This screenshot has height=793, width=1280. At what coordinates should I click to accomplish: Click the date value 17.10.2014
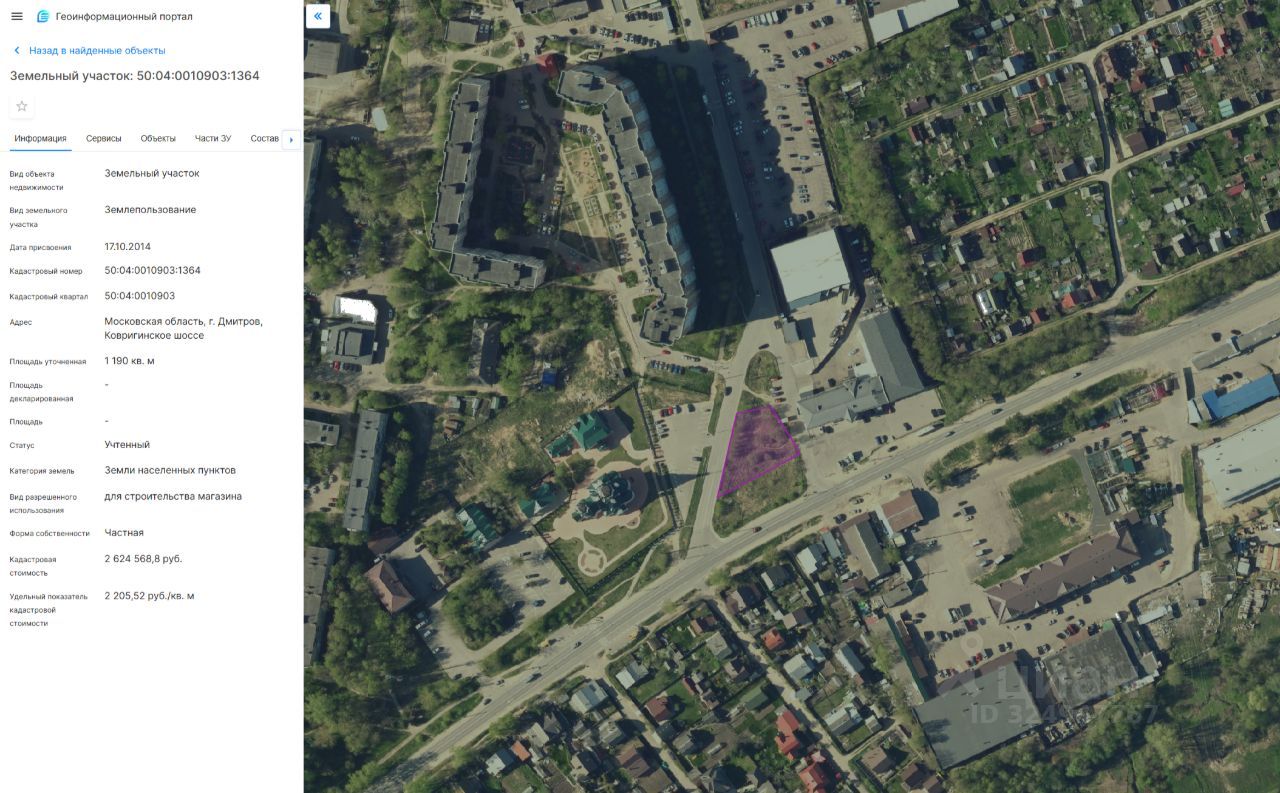(128, 246)
